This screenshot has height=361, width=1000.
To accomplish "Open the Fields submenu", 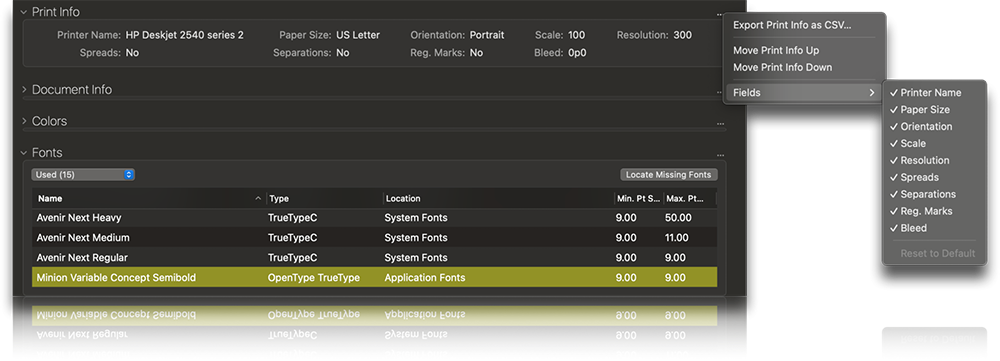I will click(x=804, y=92).
